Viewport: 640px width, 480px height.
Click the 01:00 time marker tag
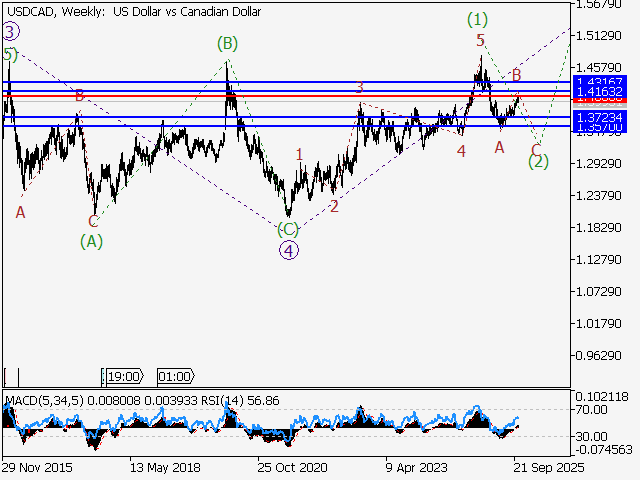(175, 377)
